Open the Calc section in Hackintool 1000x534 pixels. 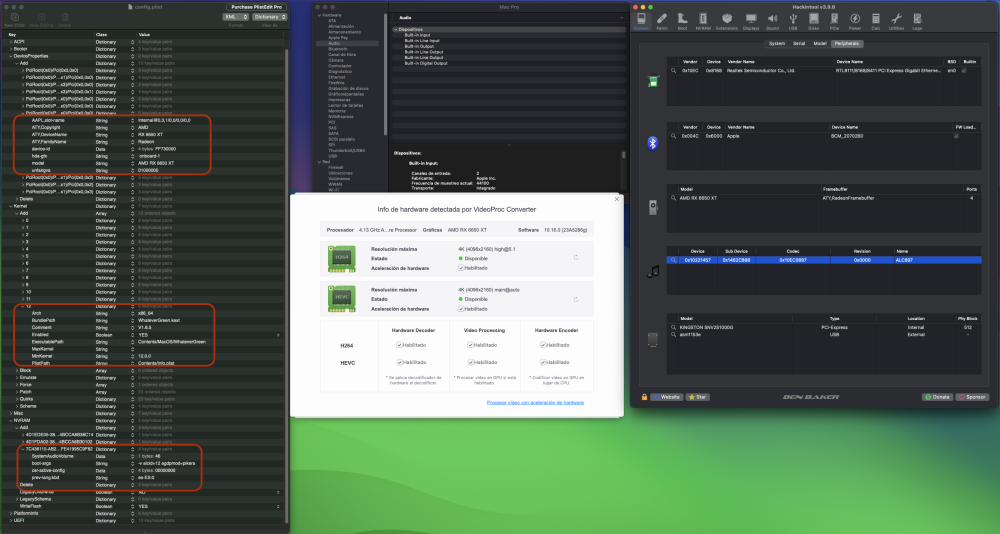pos(876,21)
